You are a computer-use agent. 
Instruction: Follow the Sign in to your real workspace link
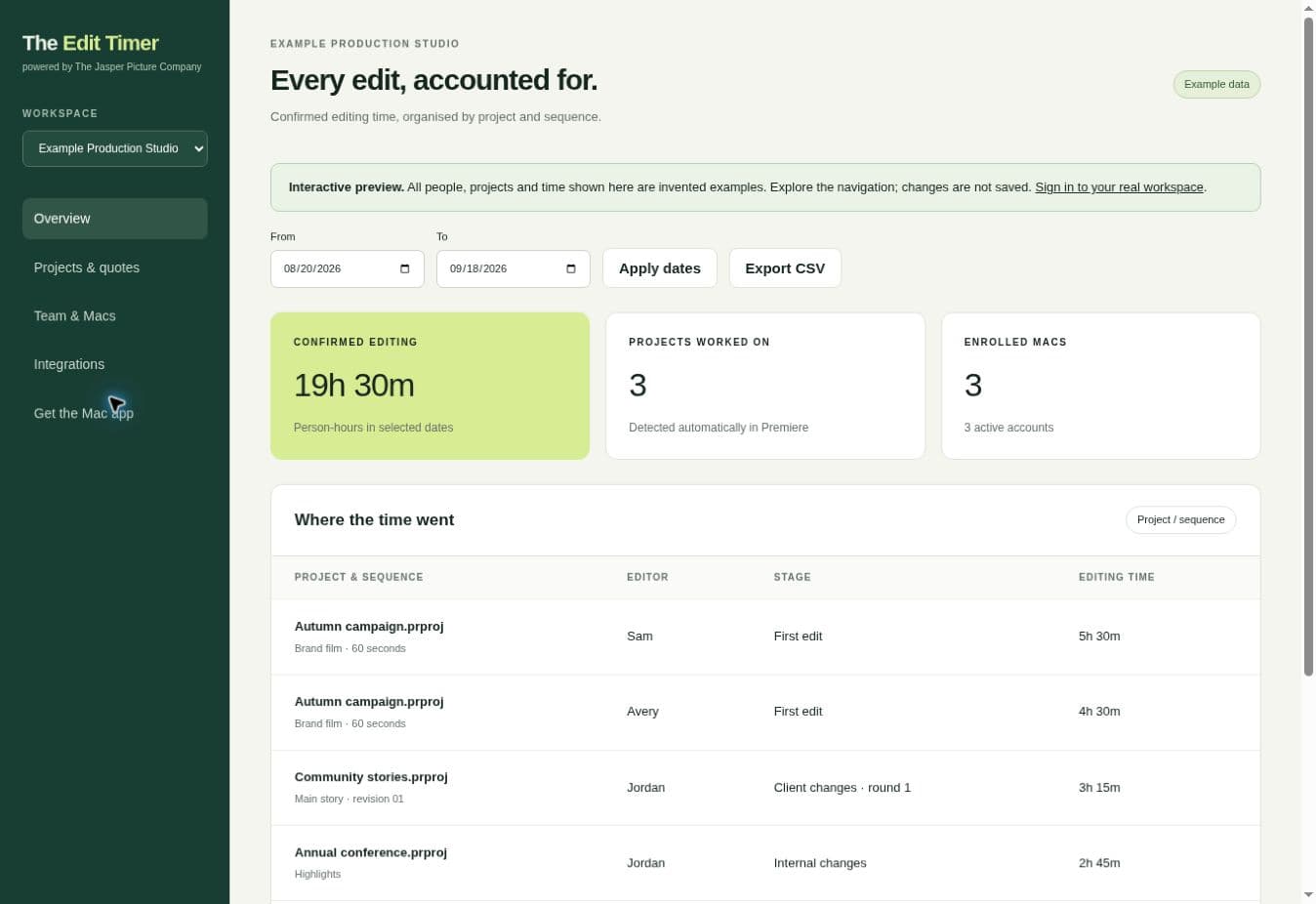point(1119,187)
